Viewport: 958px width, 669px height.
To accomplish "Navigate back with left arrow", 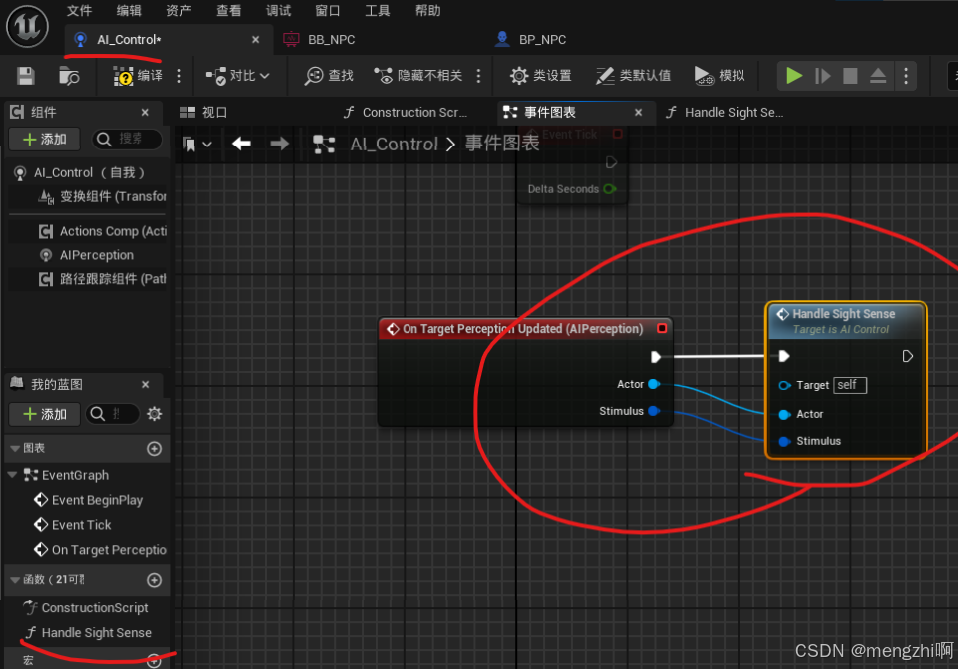I will [x=241, y=144].
